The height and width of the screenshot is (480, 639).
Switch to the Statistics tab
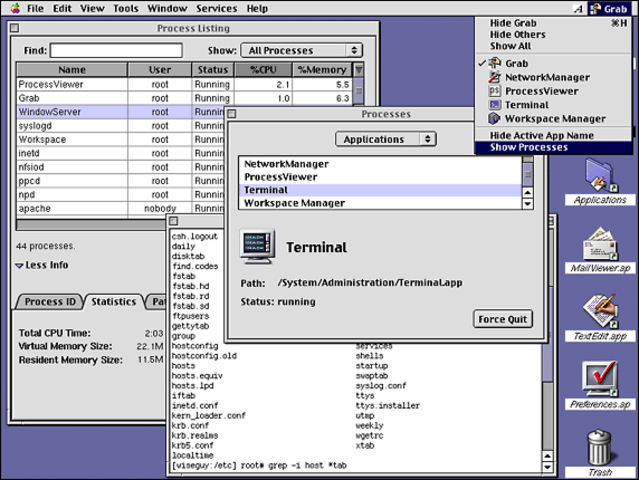click(x=113, y=302)
